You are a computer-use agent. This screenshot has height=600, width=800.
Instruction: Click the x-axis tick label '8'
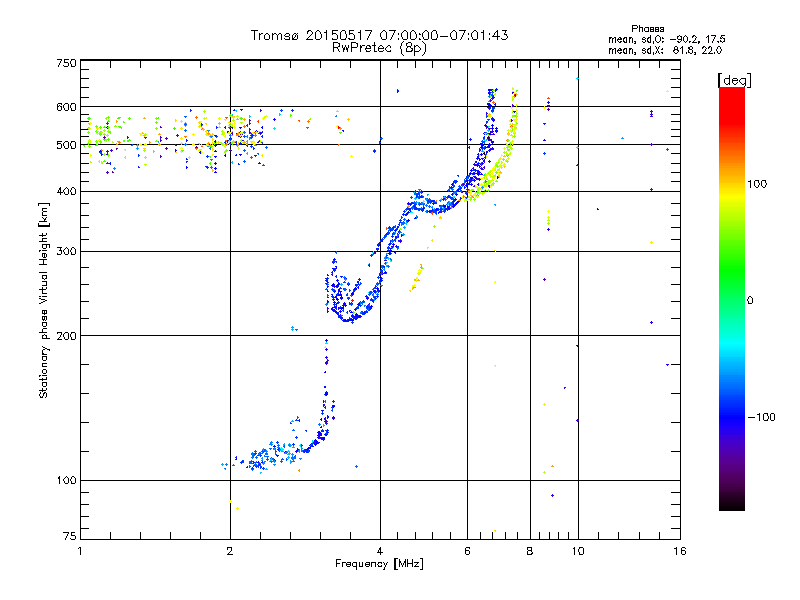coord(530,551)
